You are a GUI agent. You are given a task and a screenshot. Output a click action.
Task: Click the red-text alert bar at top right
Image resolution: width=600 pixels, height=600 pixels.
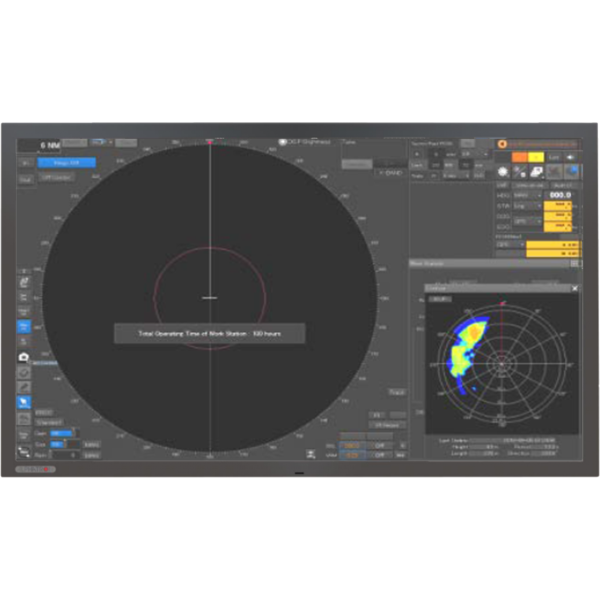tap(541, 144)
